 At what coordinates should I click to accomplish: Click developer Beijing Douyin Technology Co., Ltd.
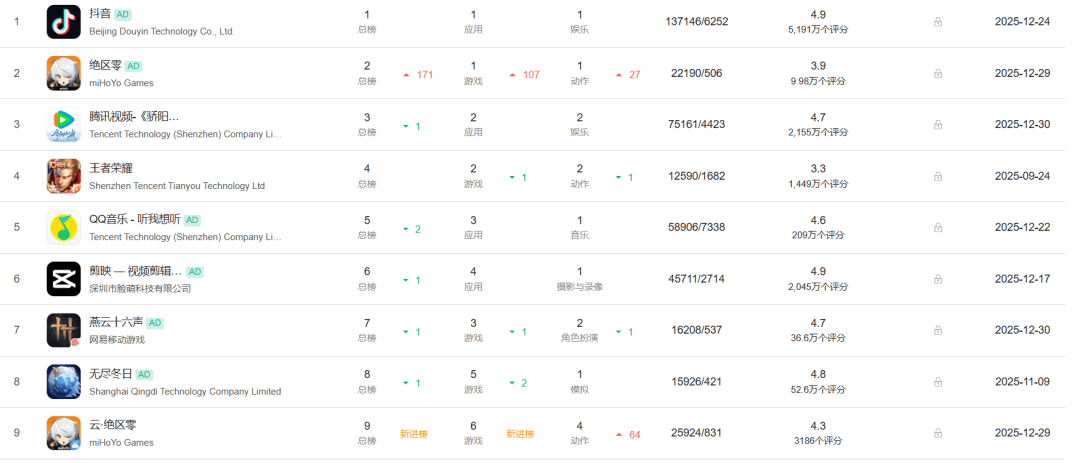[161, 31]
